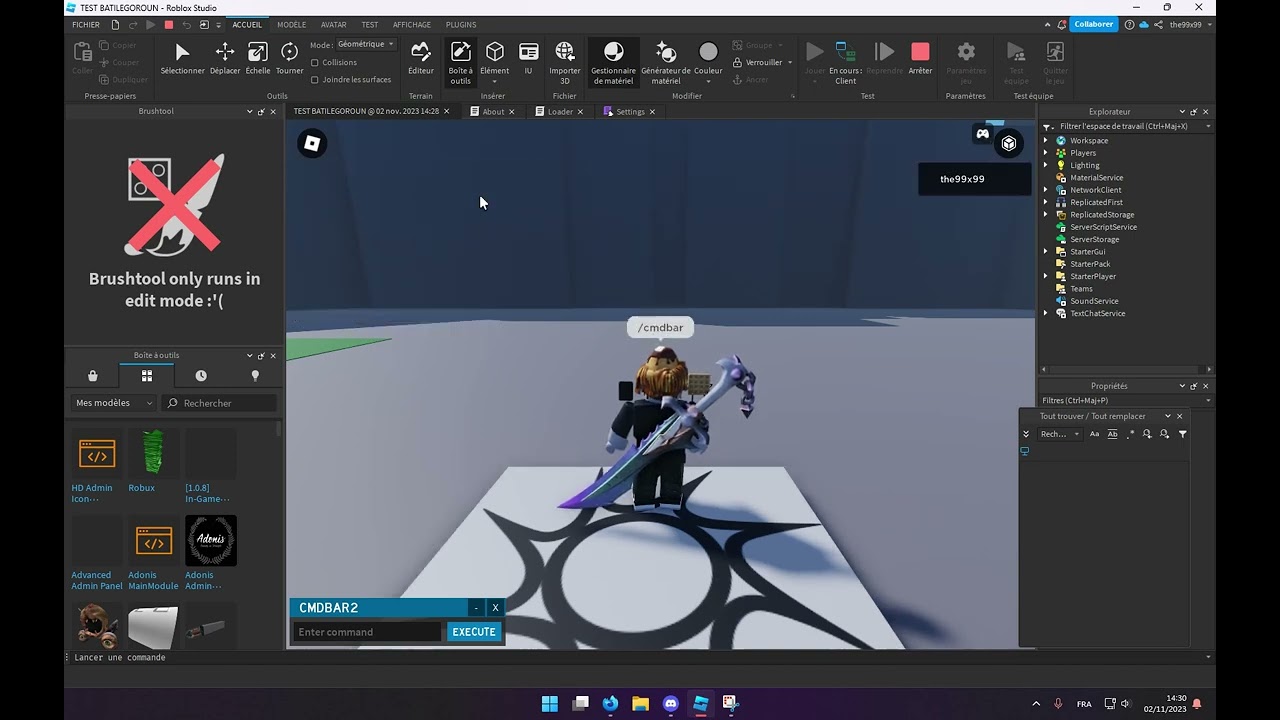Select the ServerScriptService row
This screenshot has height=720, width=1280.
1103,227
